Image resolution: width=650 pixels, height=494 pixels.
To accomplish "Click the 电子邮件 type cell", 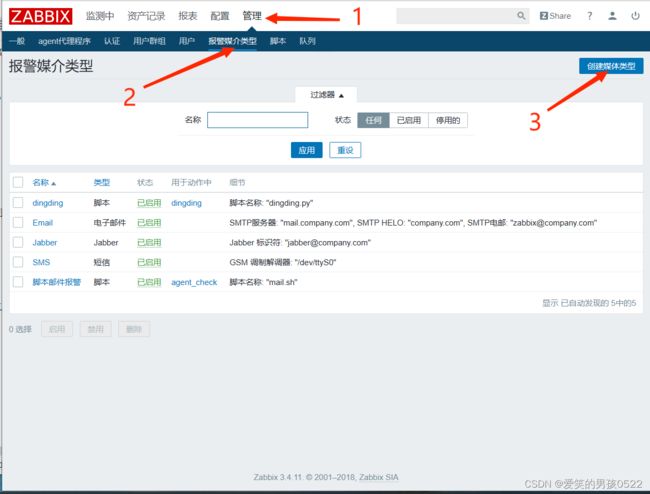I will pos(109,223).
